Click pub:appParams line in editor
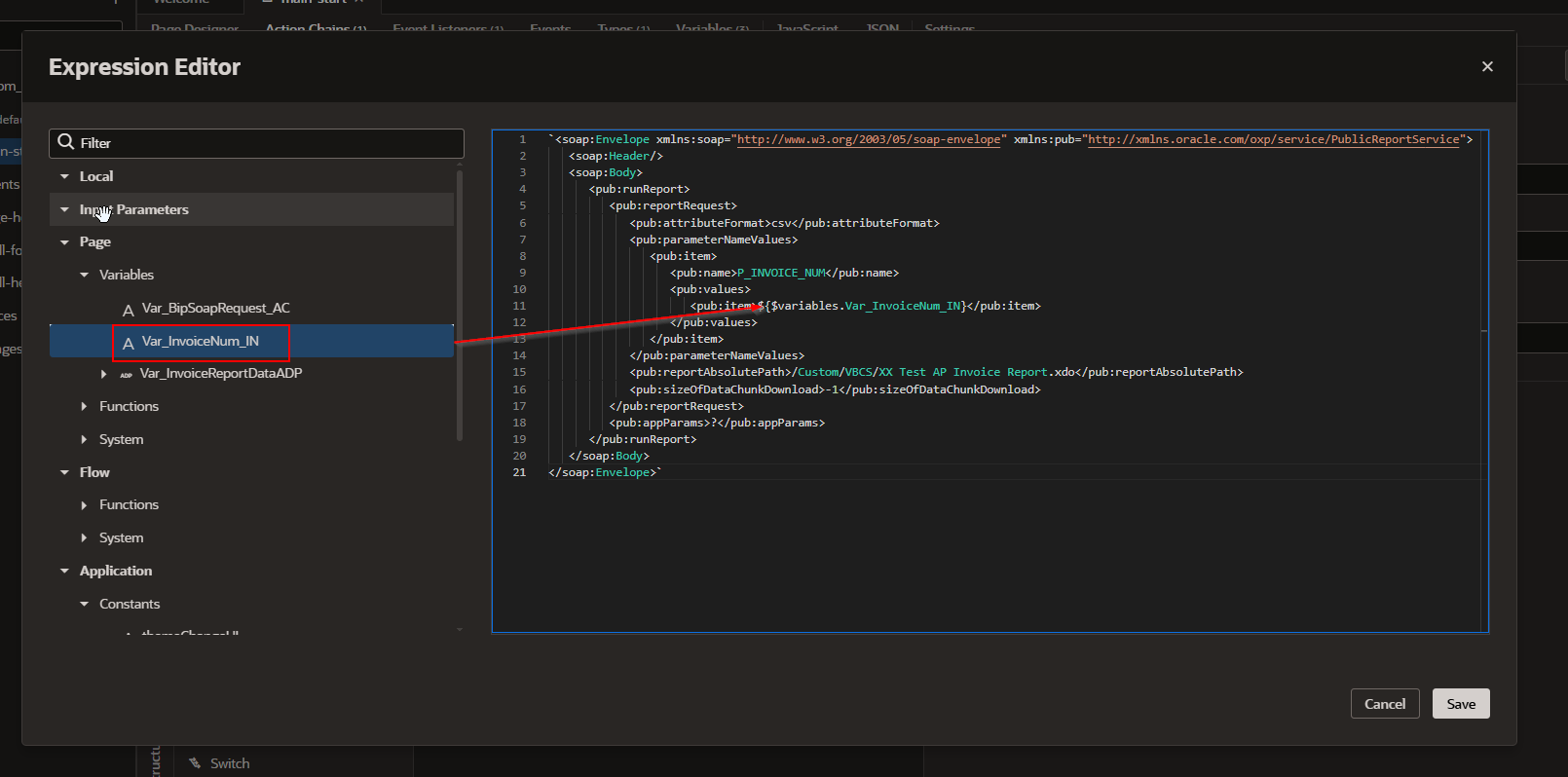 (x=717, y=423)
